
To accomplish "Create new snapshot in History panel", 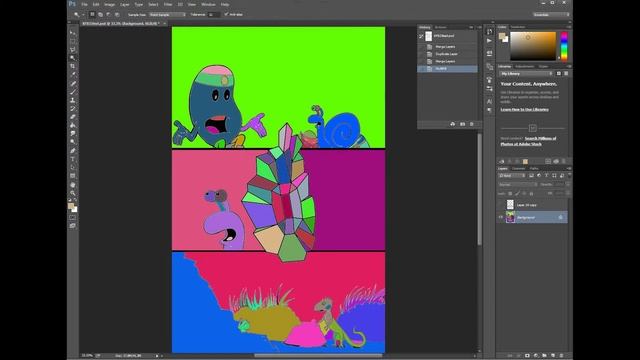I will click(462, 124).
